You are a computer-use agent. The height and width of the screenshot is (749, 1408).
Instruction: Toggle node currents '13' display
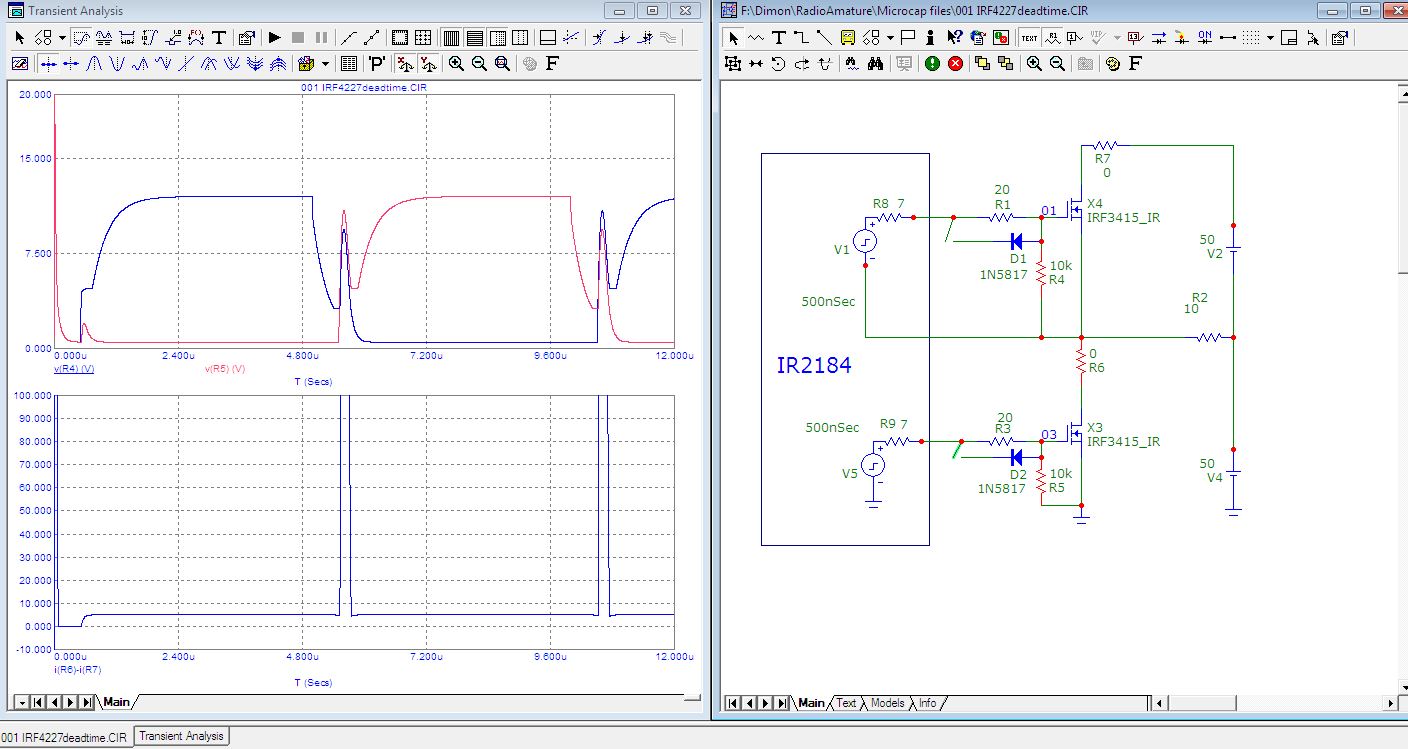1134,38
